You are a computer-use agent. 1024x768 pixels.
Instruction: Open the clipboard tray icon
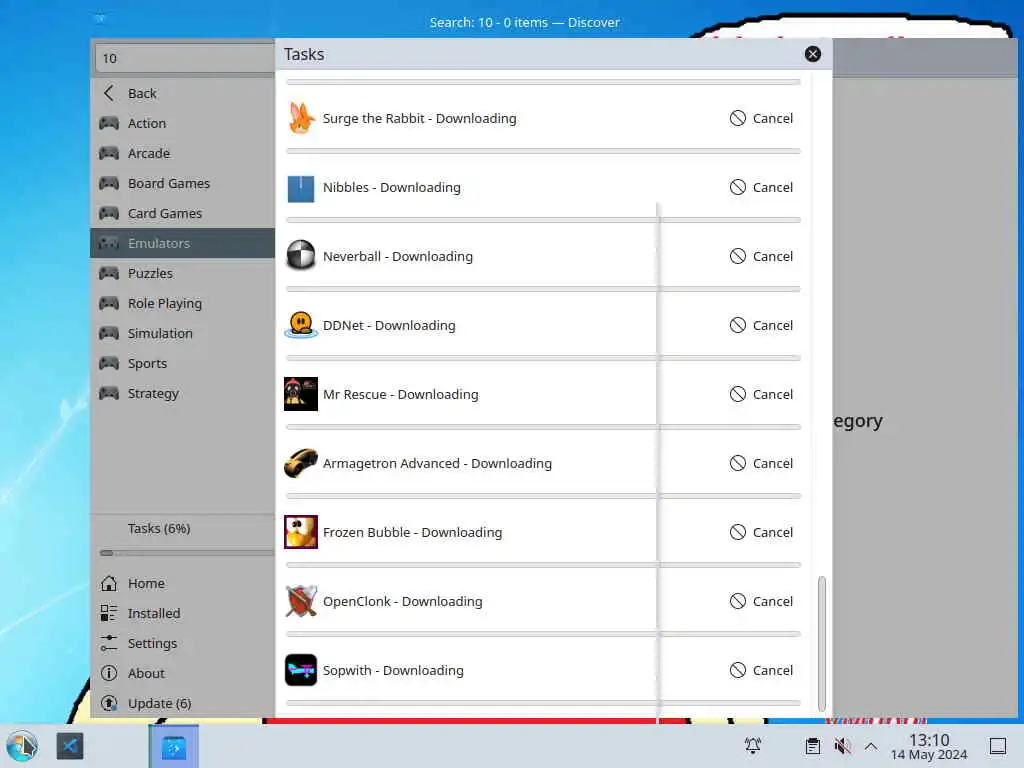click(812, 746)
